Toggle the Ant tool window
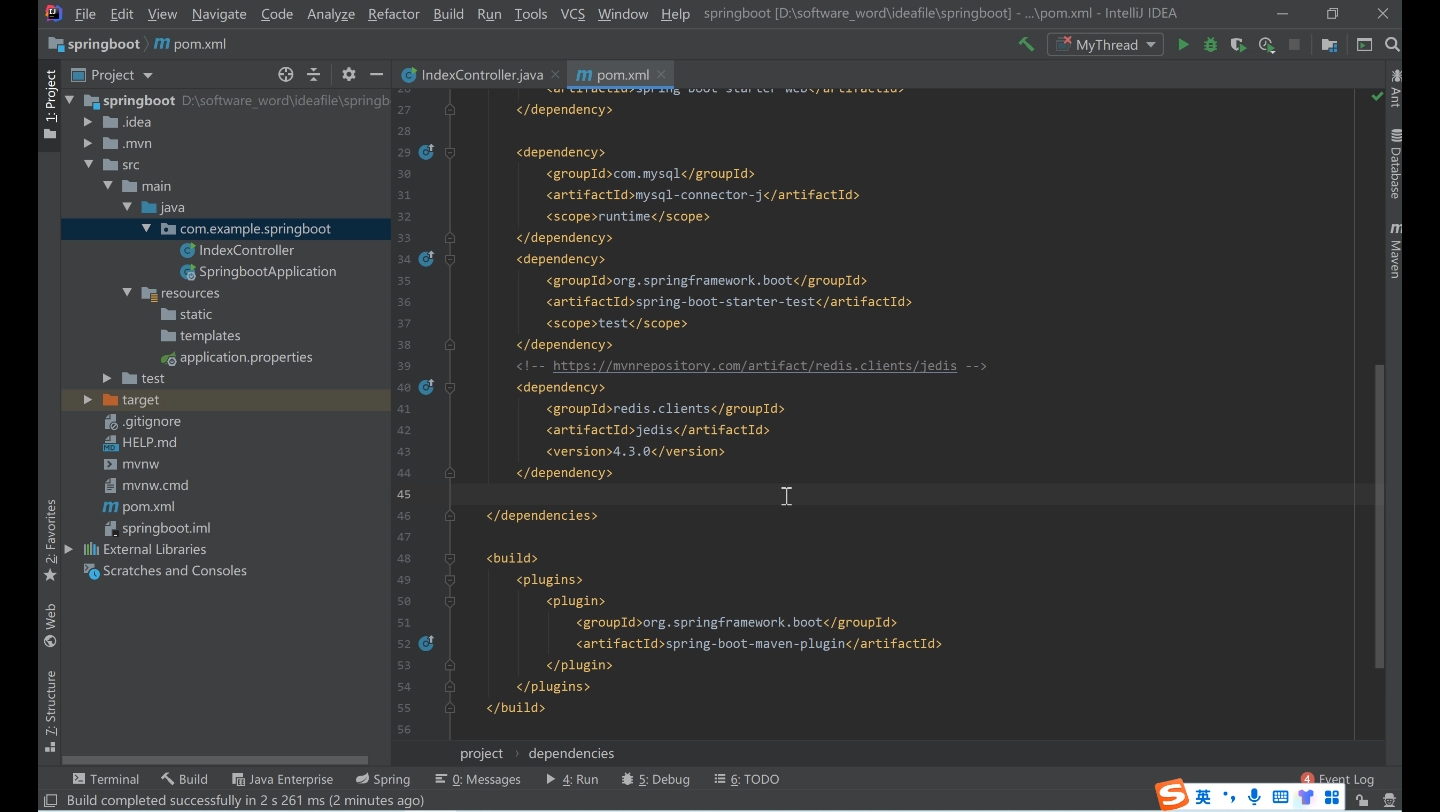1440x812 pixels. click(1395, 88)
